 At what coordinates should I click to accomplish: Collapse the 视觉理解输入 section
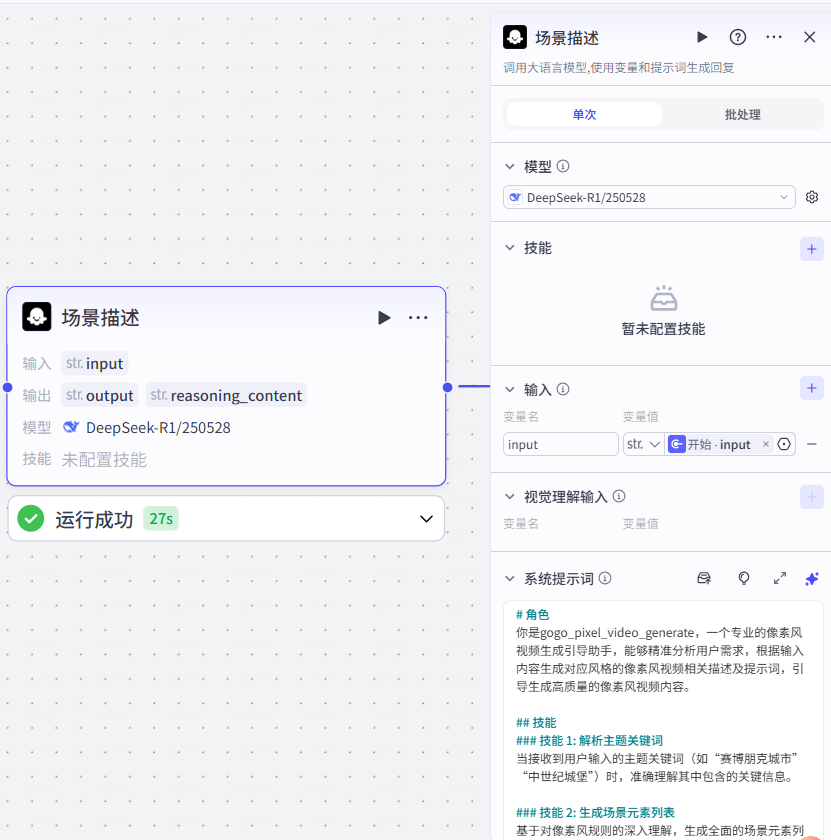point(510,497)
